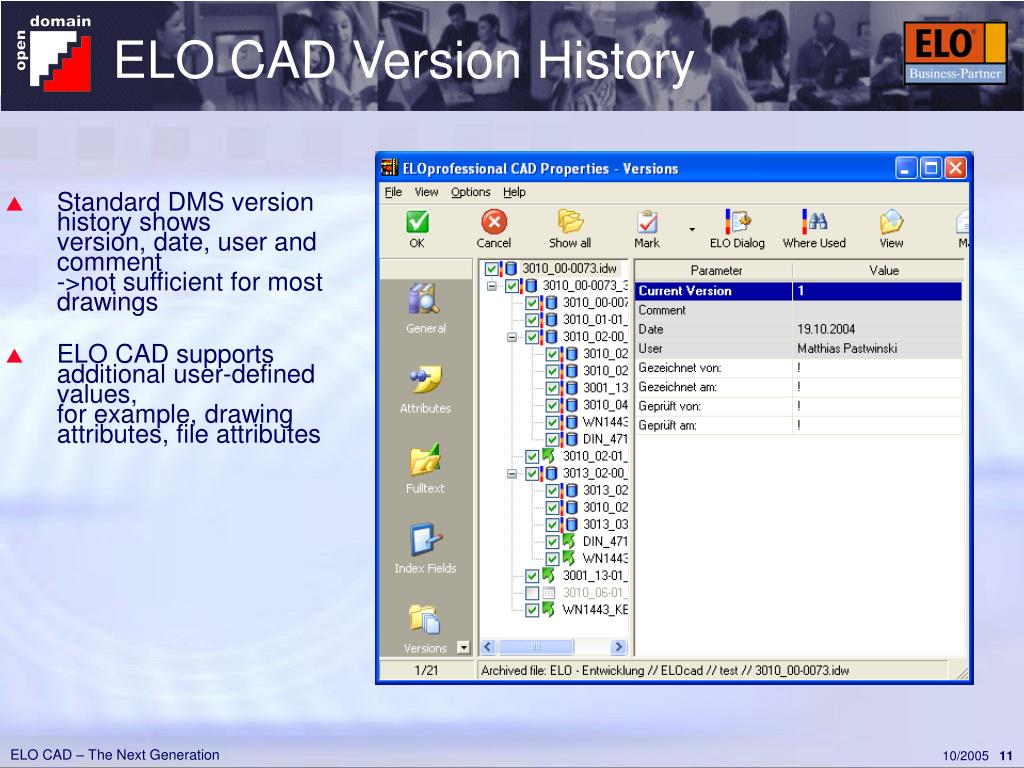Click the ELOprofessional title bar application icon
The width and height of the screenshot is (1024, 768).
pos(389,168)
